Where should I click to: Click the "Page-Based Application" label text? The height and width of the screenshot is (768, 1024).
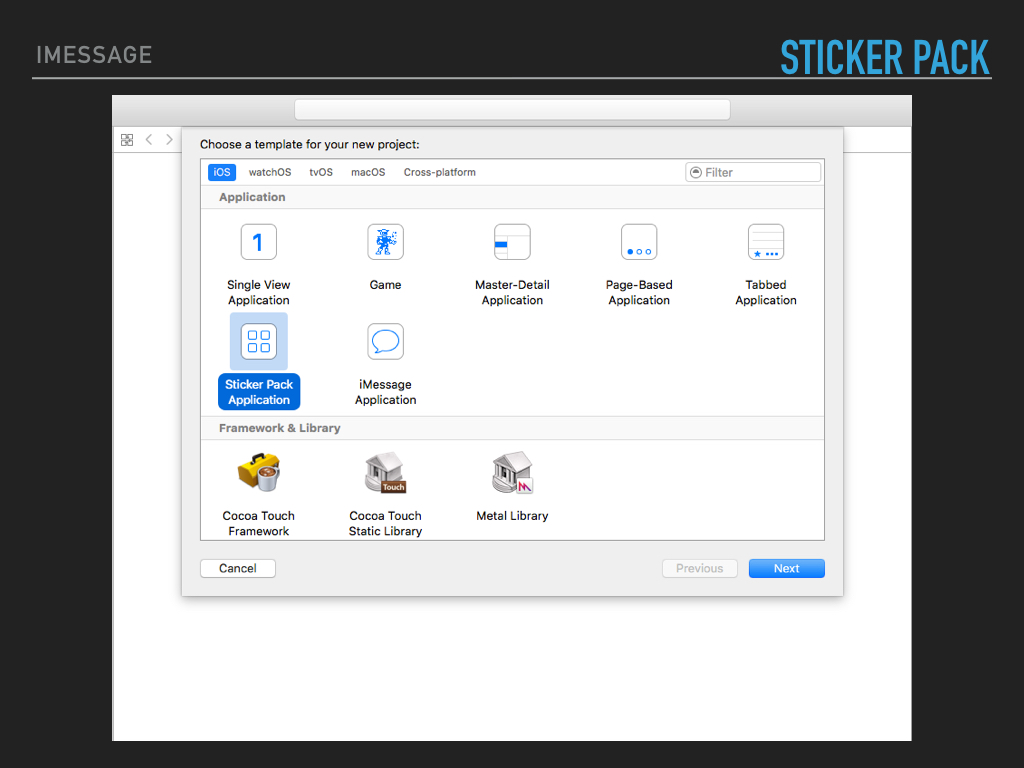coord(639,292)
